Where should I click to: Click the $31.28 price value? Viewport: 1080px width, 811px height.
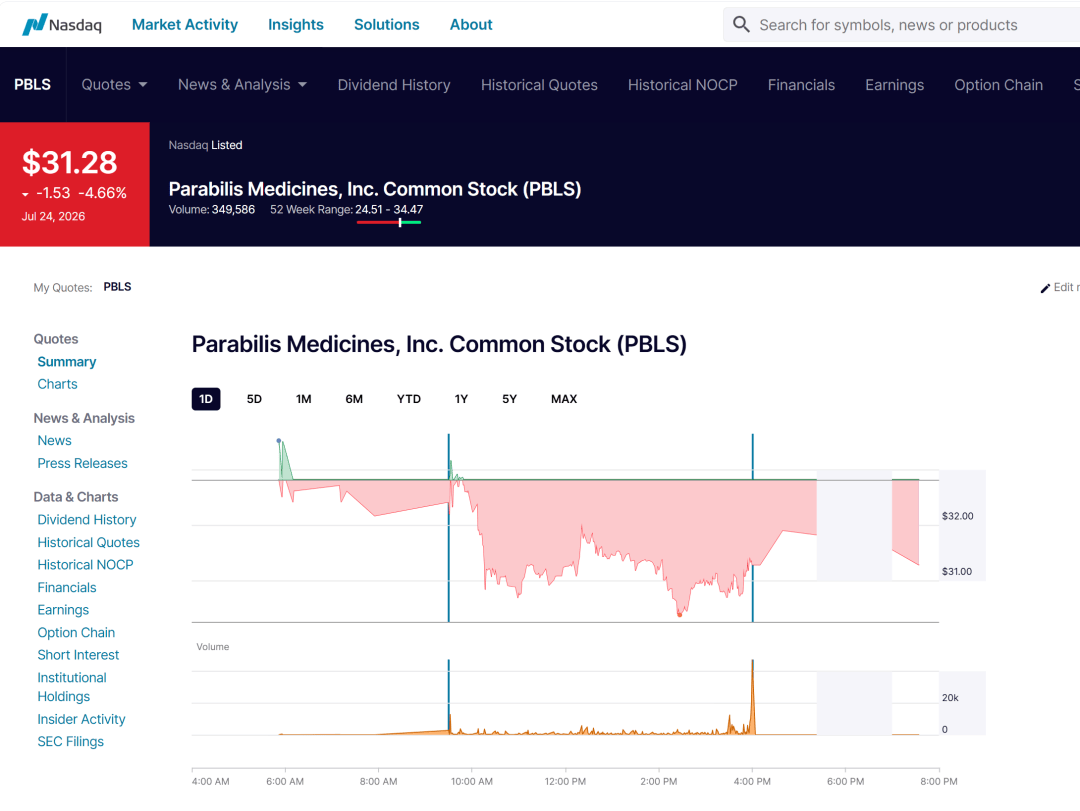[x=70, y=163]
